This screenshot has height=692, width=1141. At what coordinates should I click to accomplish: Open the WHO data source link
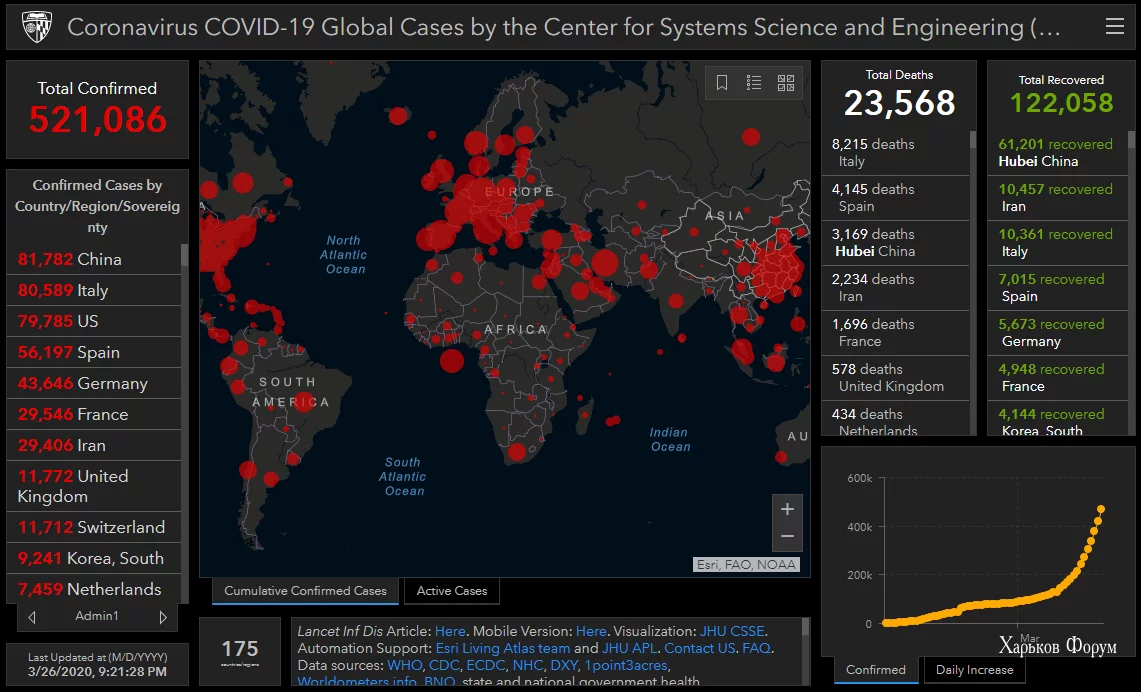coord(405,665)
